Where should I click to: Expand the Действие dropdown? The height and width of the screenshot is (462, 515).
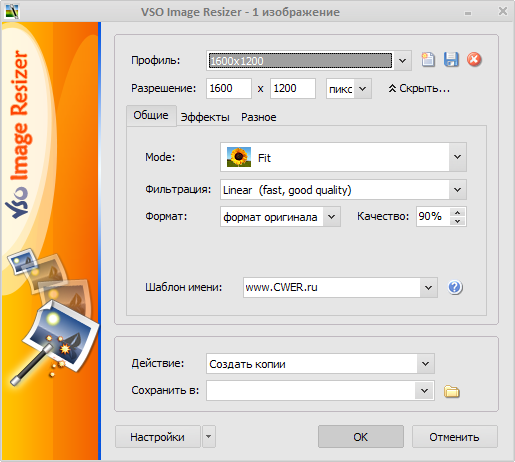tap(425, 364)
